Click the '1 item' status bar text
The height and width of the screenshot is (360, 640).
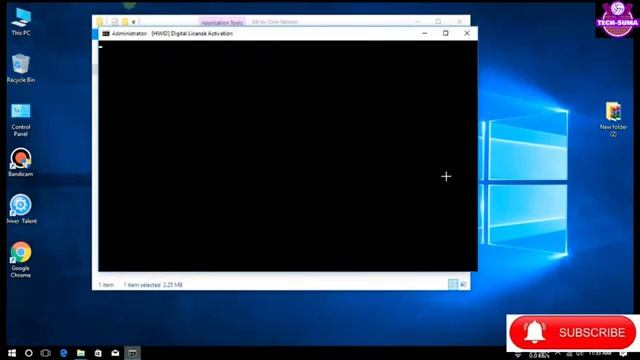tap(106, 285)
